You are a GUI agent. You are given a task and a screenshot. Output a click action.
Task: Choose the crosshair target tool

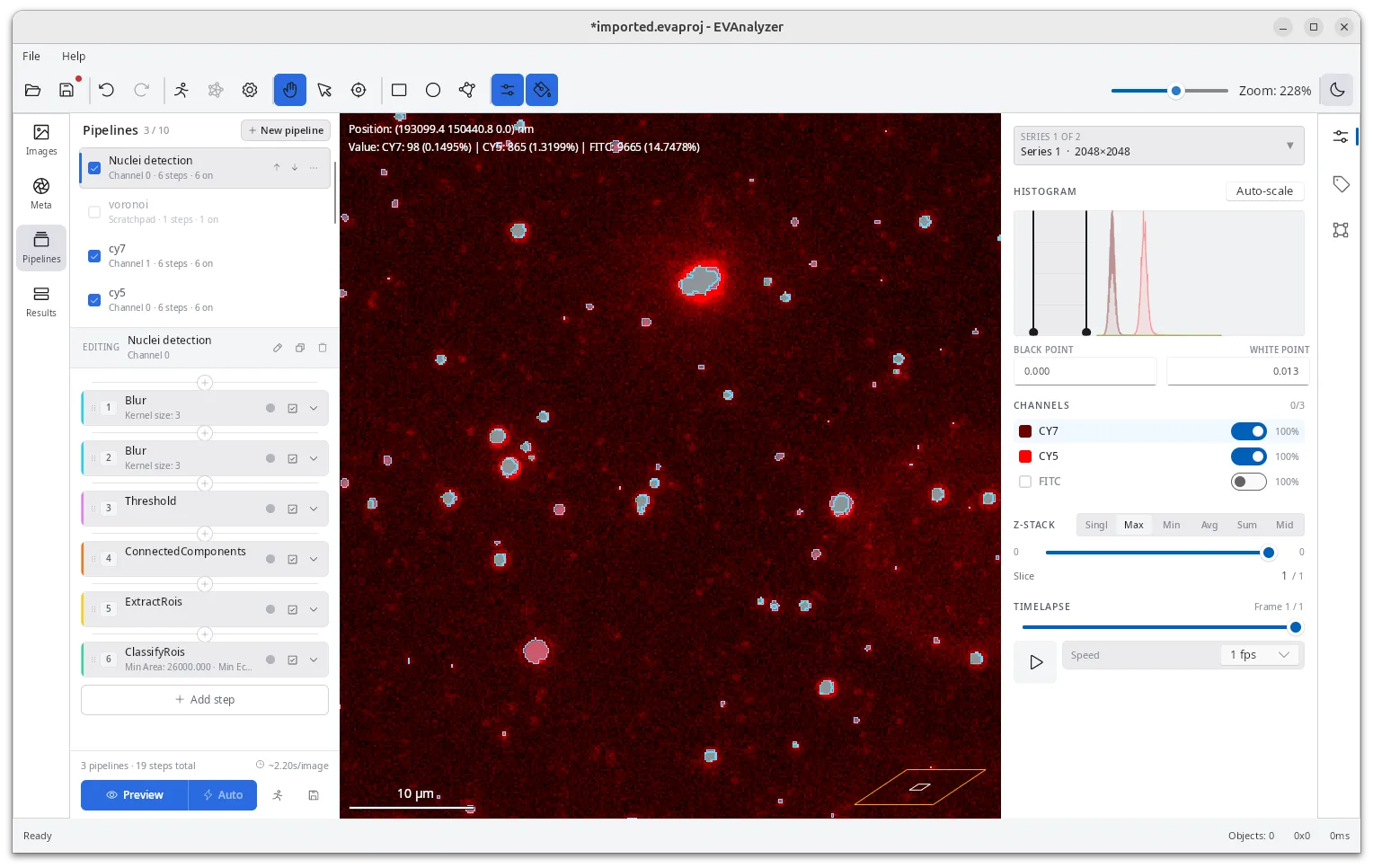359,90
